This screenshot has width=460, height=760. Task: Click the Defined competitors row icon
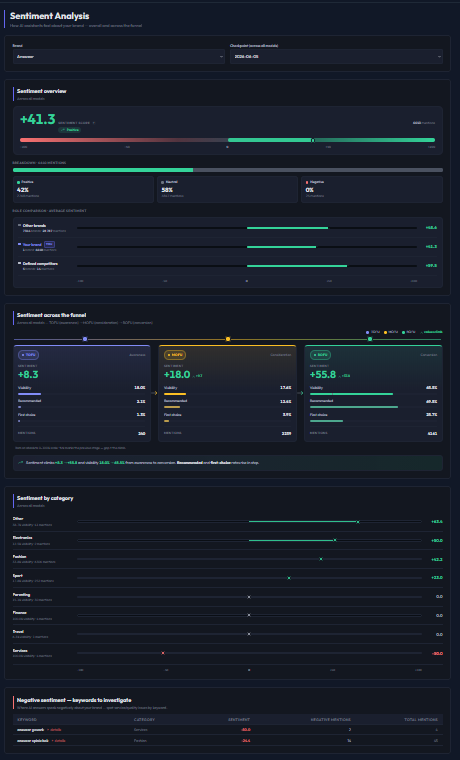(19, 263)
